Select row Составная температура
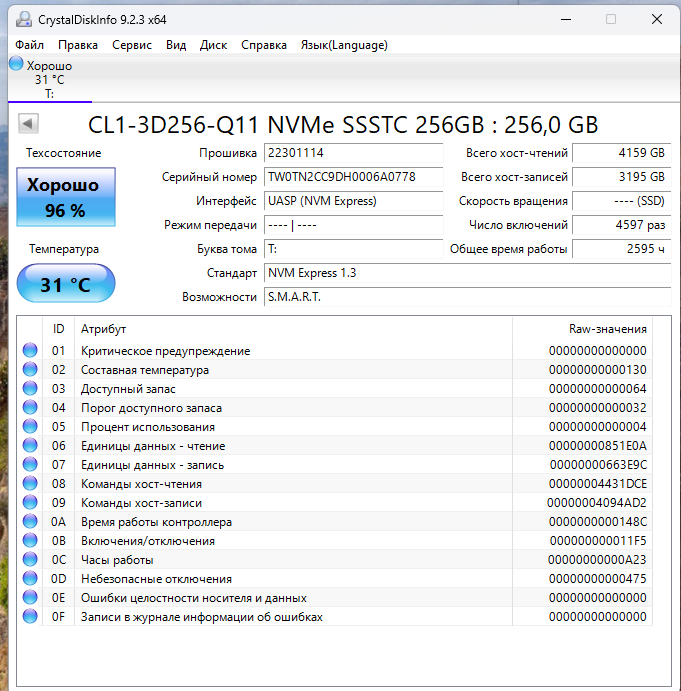 pos(335,369)
